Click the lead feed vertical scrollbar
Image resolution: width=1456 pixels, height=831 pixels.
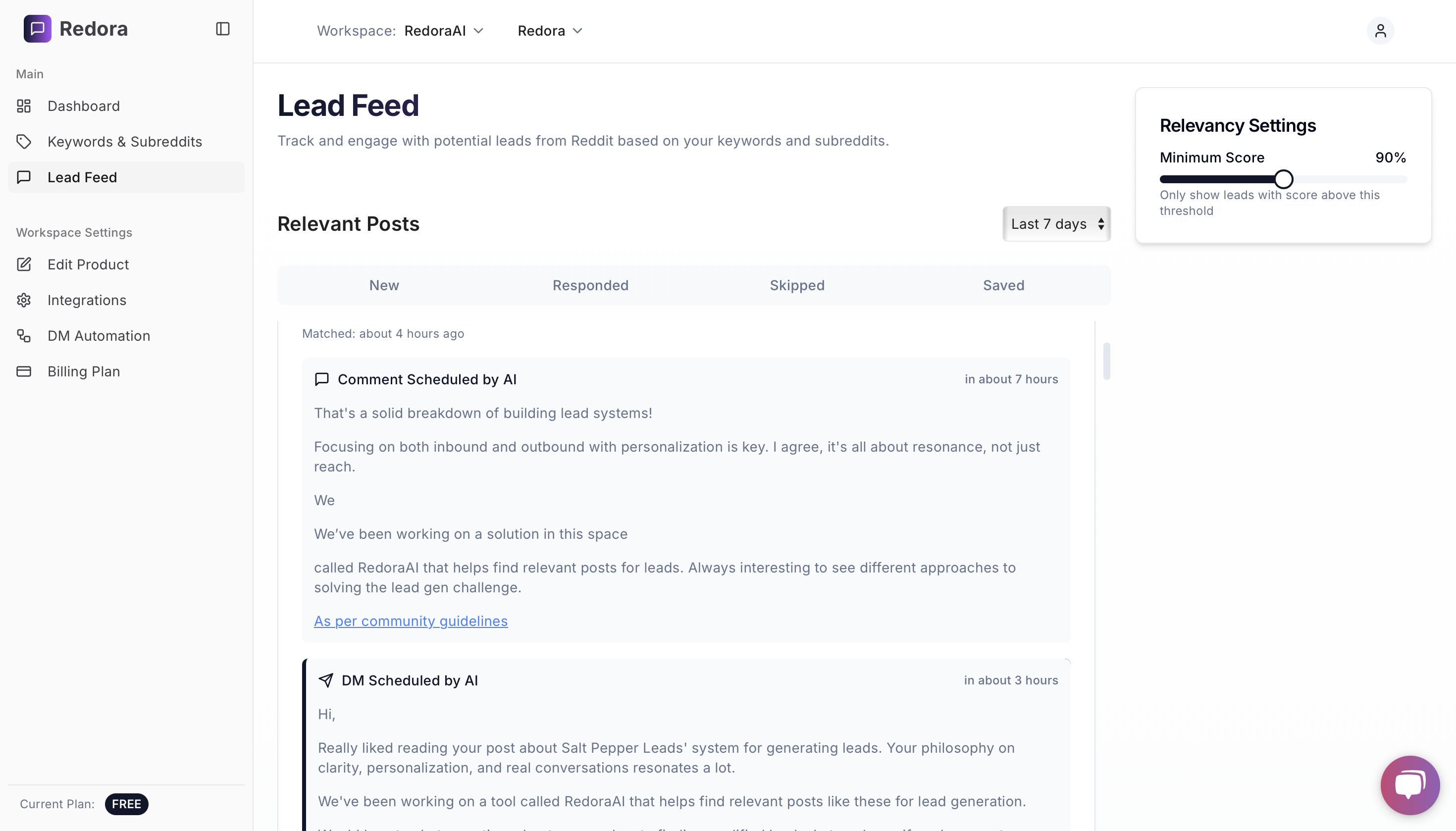tap(1106, 361)
